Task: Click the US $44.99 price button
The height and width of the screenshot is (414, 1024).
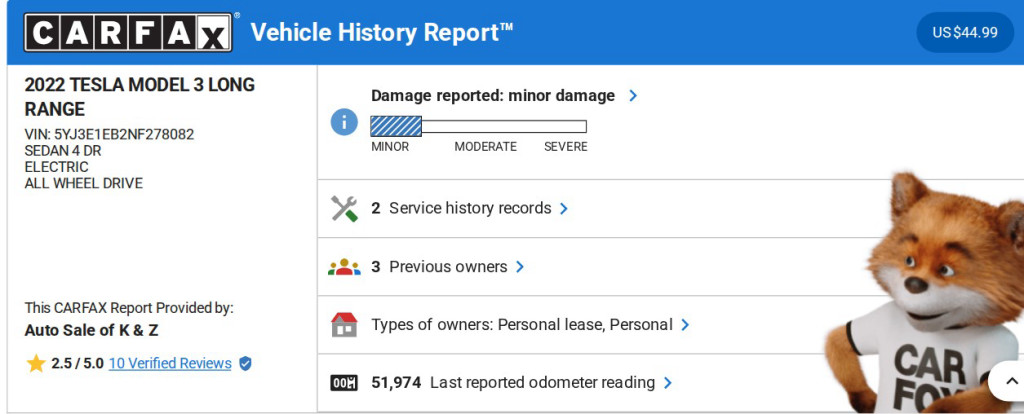Action: click(x=964, y=32)
